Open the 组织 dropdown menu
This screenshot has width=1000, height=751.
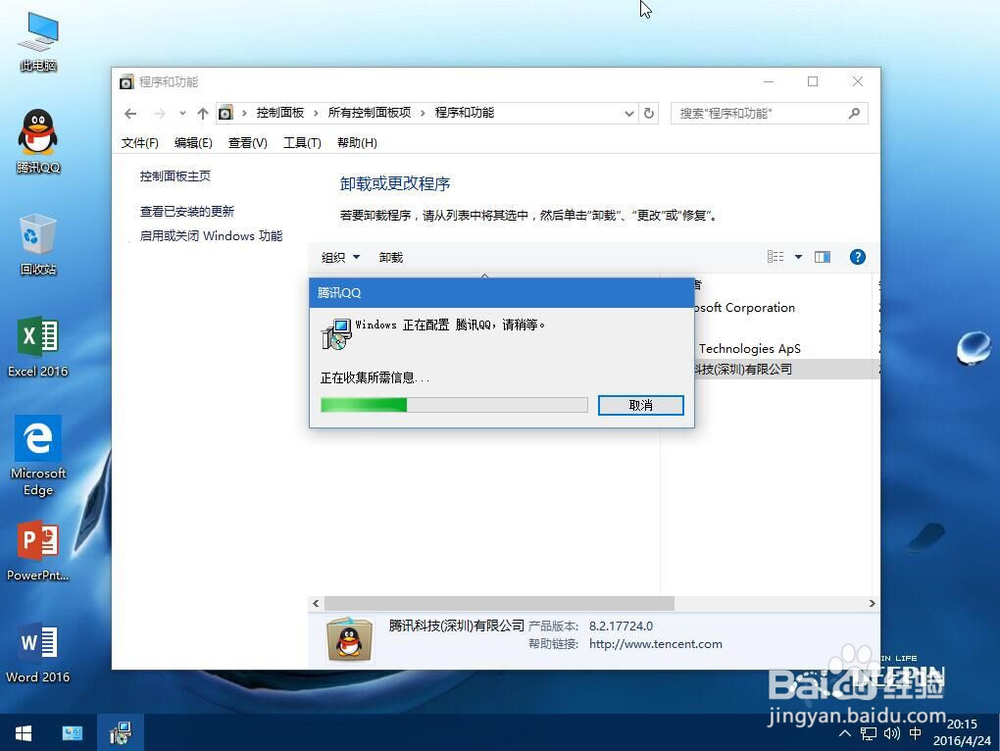point(341,257)
